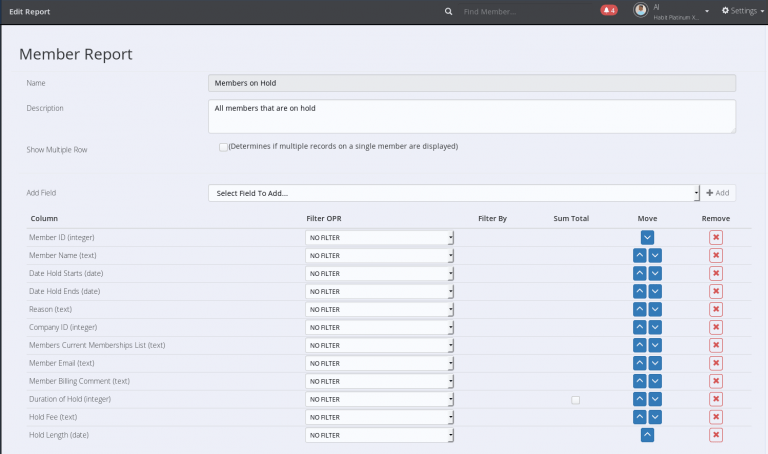This screenshot has width=768, height=454.
Task: Move Member ID row down
Action: [647, 238]
